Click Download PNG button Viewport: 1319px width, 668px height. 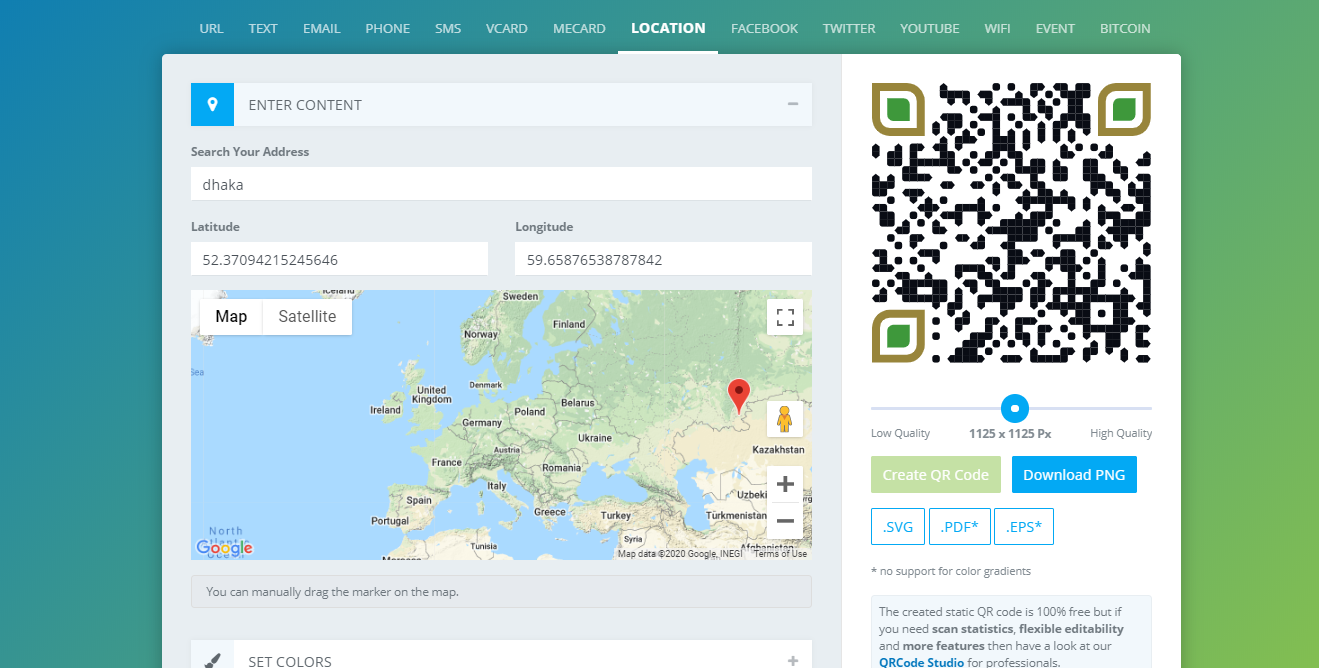[1074, 475]
